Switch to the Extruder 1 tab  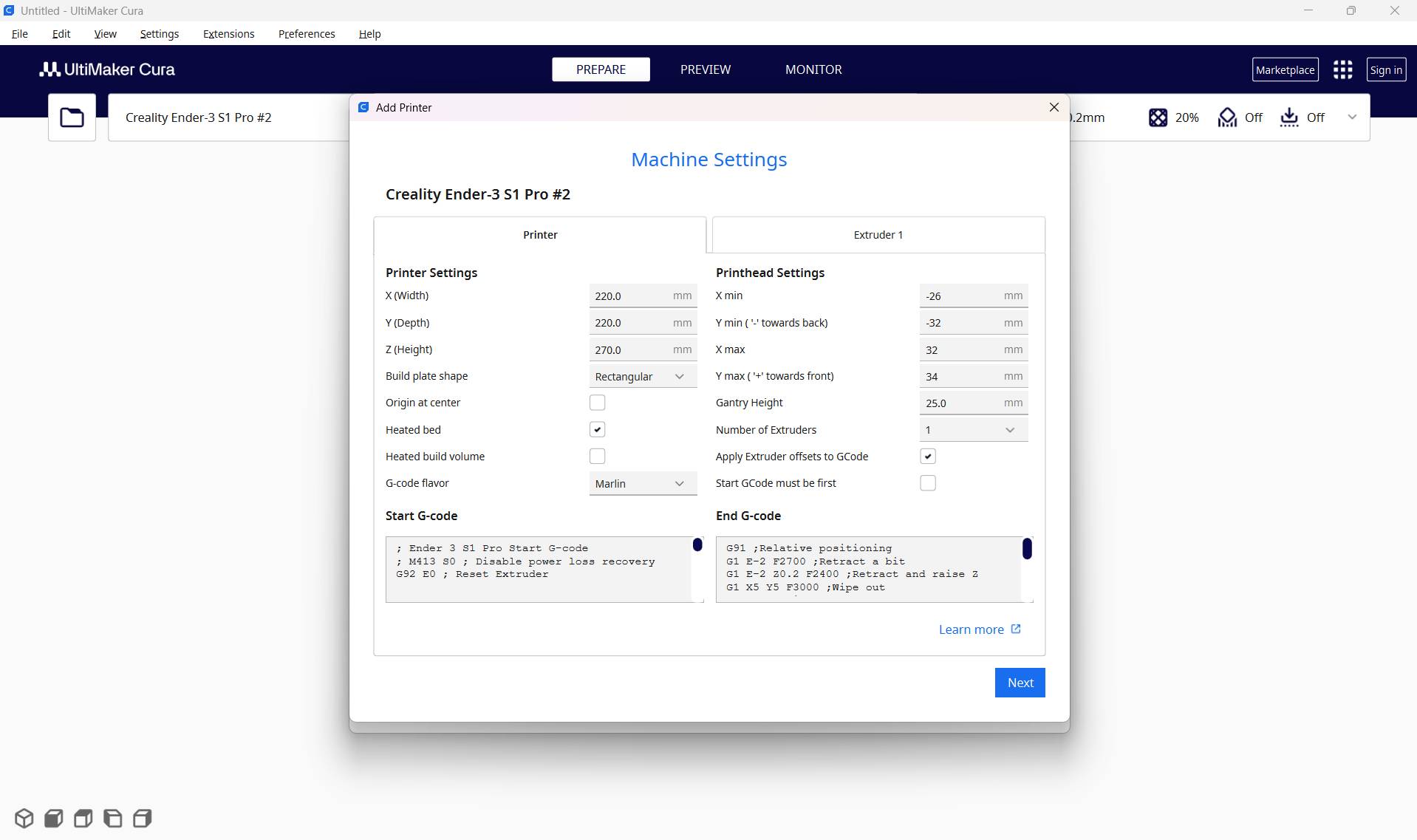pyautogui.click(x=878, y=235)
